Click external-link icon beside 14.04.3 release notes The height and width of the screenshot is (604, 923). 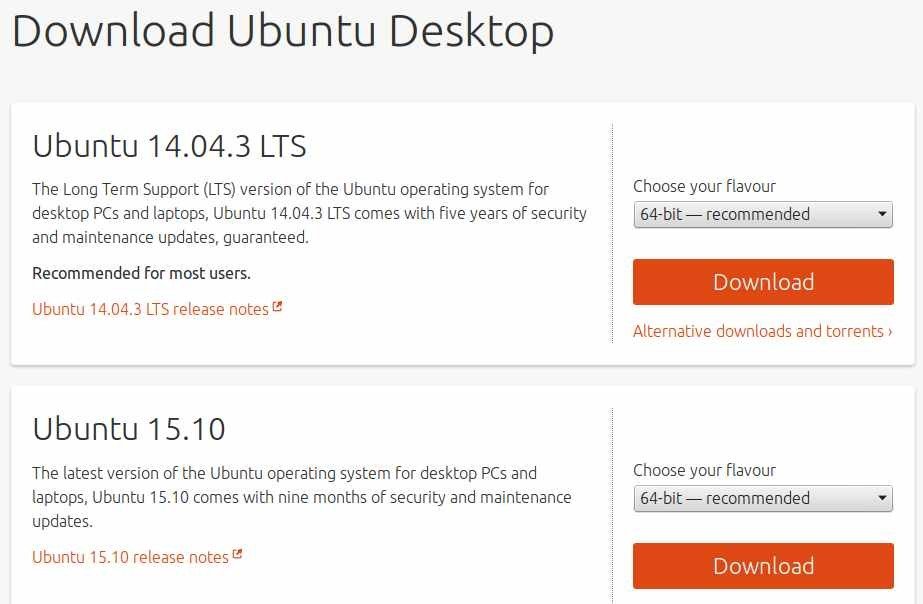(277, 308)
